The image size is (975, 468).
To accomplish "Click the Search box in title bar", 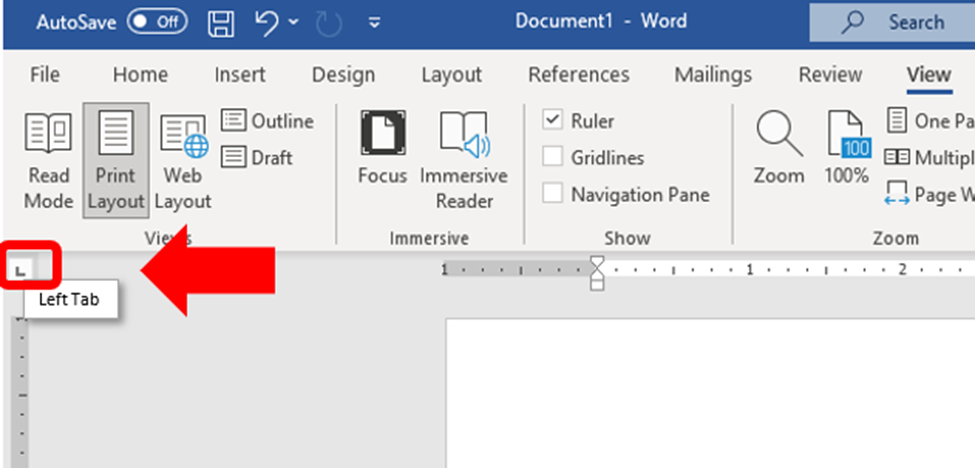I will click(x=892, y=23).
